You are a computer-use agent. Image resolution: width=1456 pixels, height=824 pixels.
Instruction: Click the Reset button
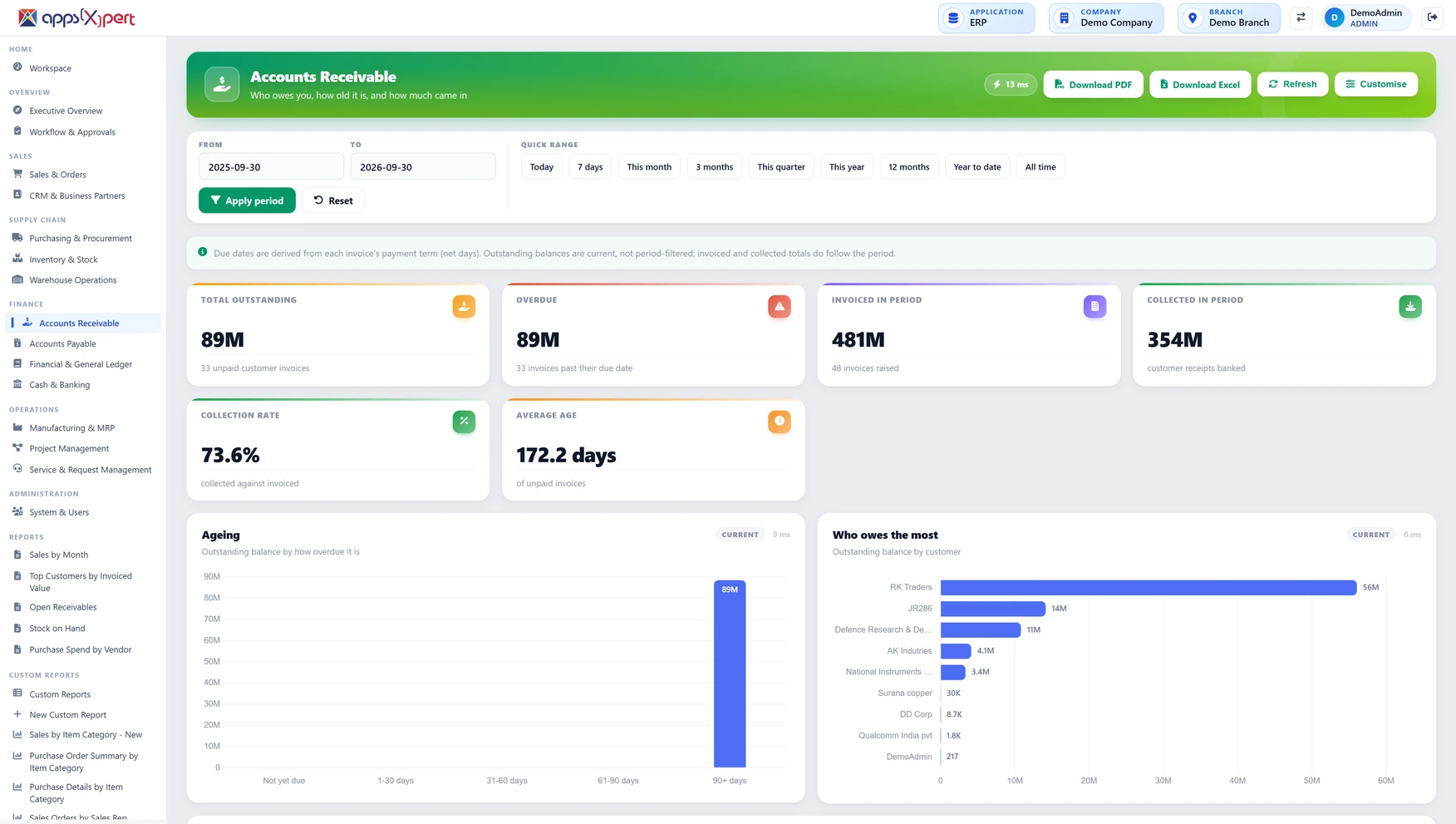333,200
